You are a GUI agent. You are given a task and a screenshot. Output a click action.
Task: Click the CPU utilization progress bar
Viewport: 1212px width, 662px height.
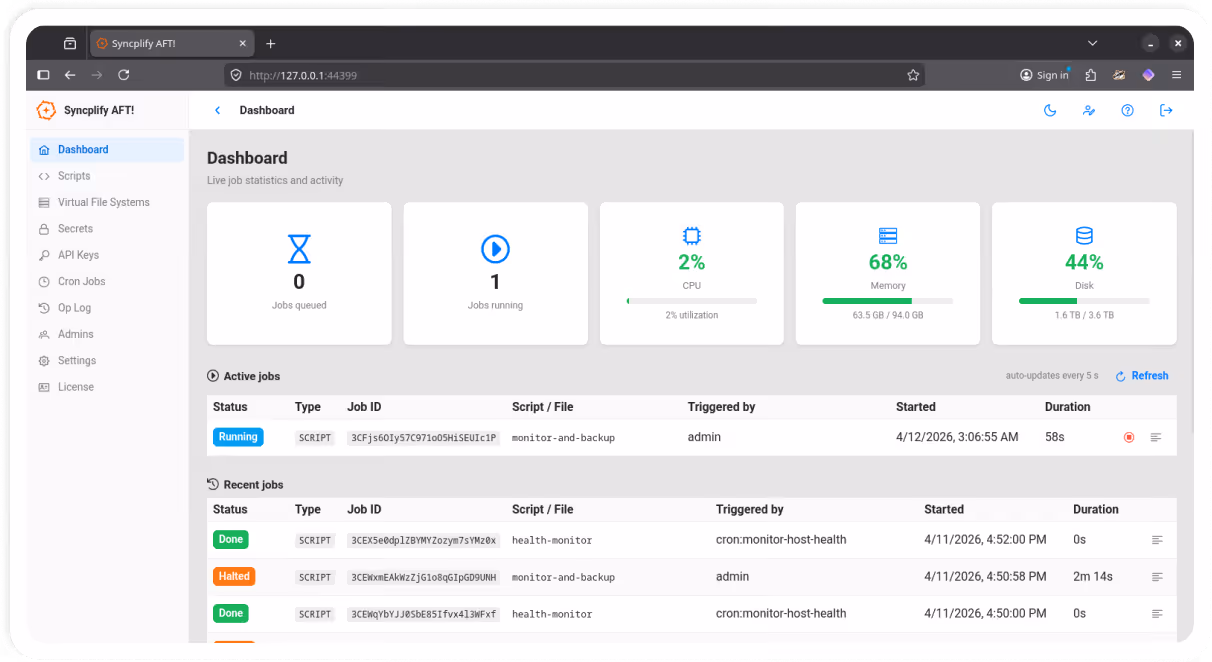click(692, 300)
